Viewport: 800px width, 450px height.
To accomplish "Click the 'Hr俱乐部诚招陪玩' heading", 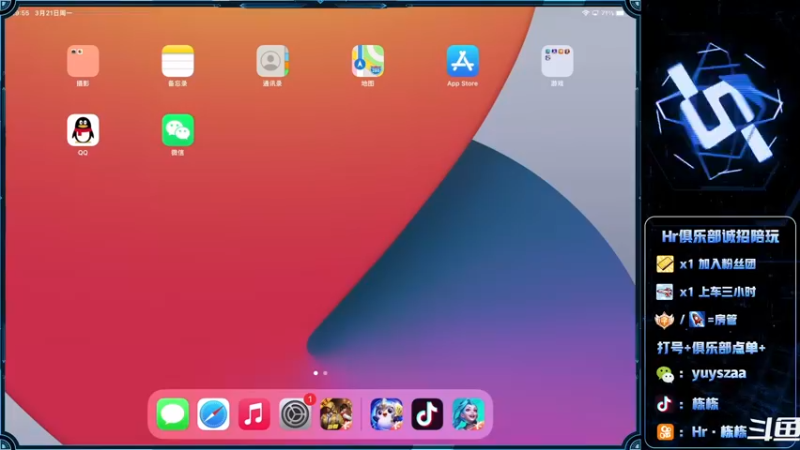I will coord(720,237).
